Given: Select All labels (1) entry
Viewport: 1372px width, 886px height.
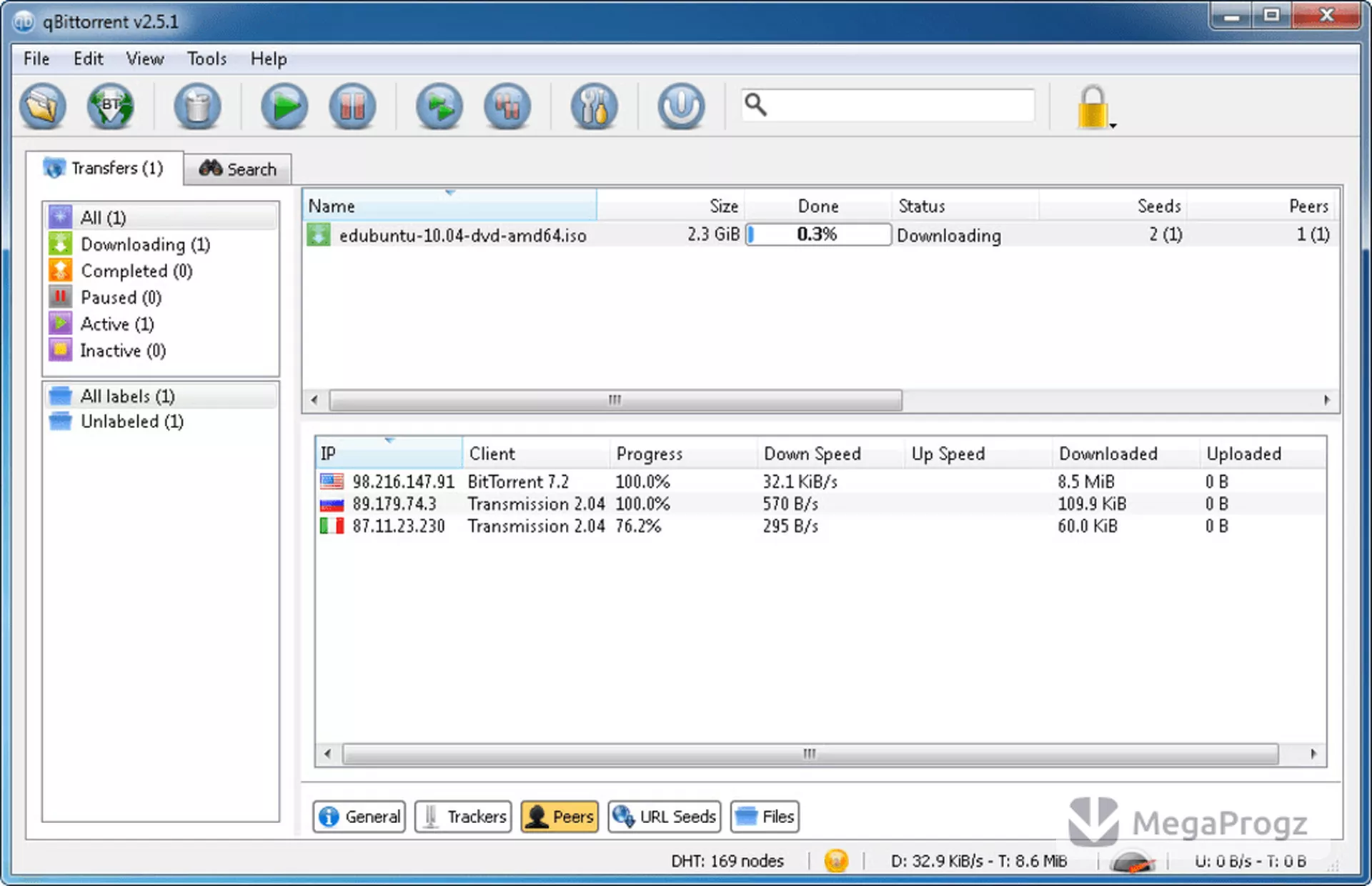Looking at the screenshot, I should tap(161, 396).
